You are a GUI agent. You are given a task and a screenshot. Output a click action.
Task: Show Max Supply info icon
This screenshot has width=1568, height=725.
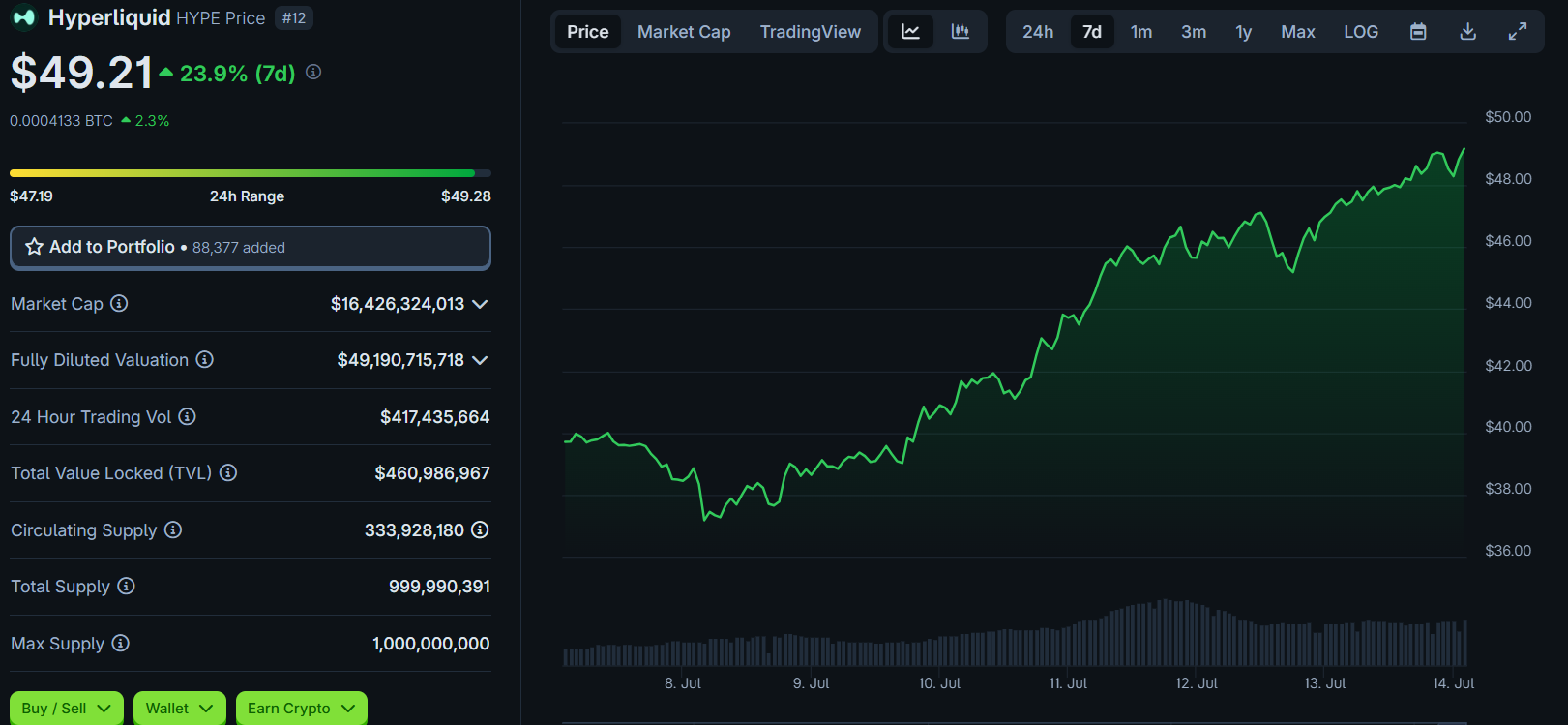pos(120,643)
